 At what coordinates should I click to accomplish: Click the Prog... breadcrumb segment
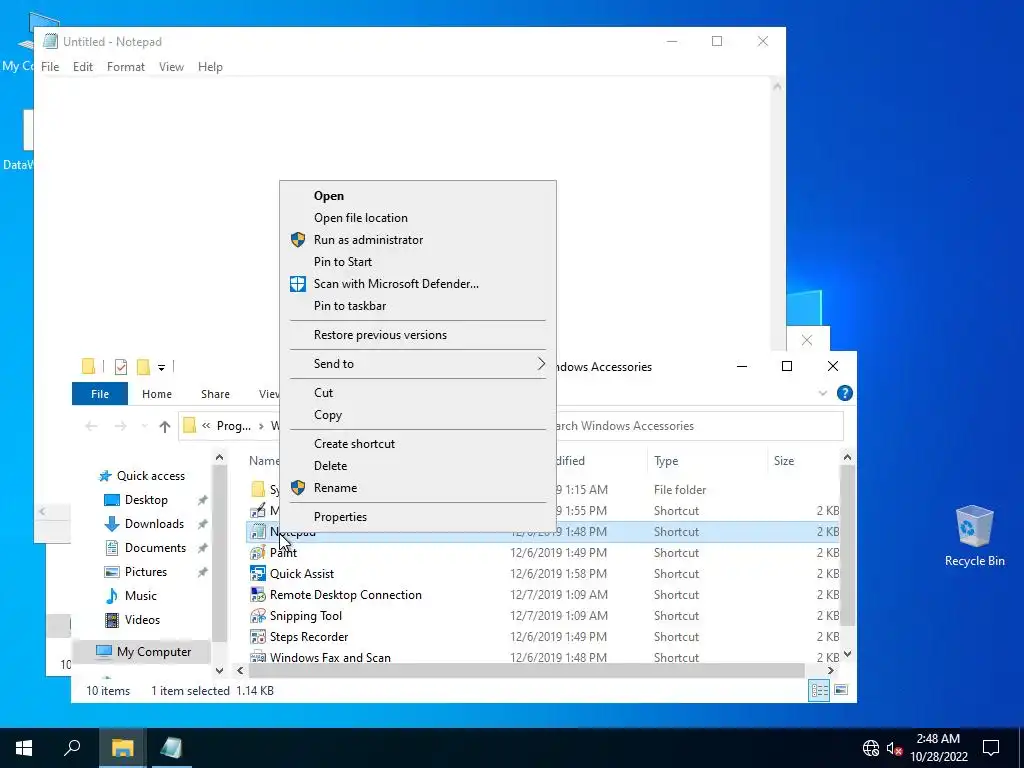234,426
